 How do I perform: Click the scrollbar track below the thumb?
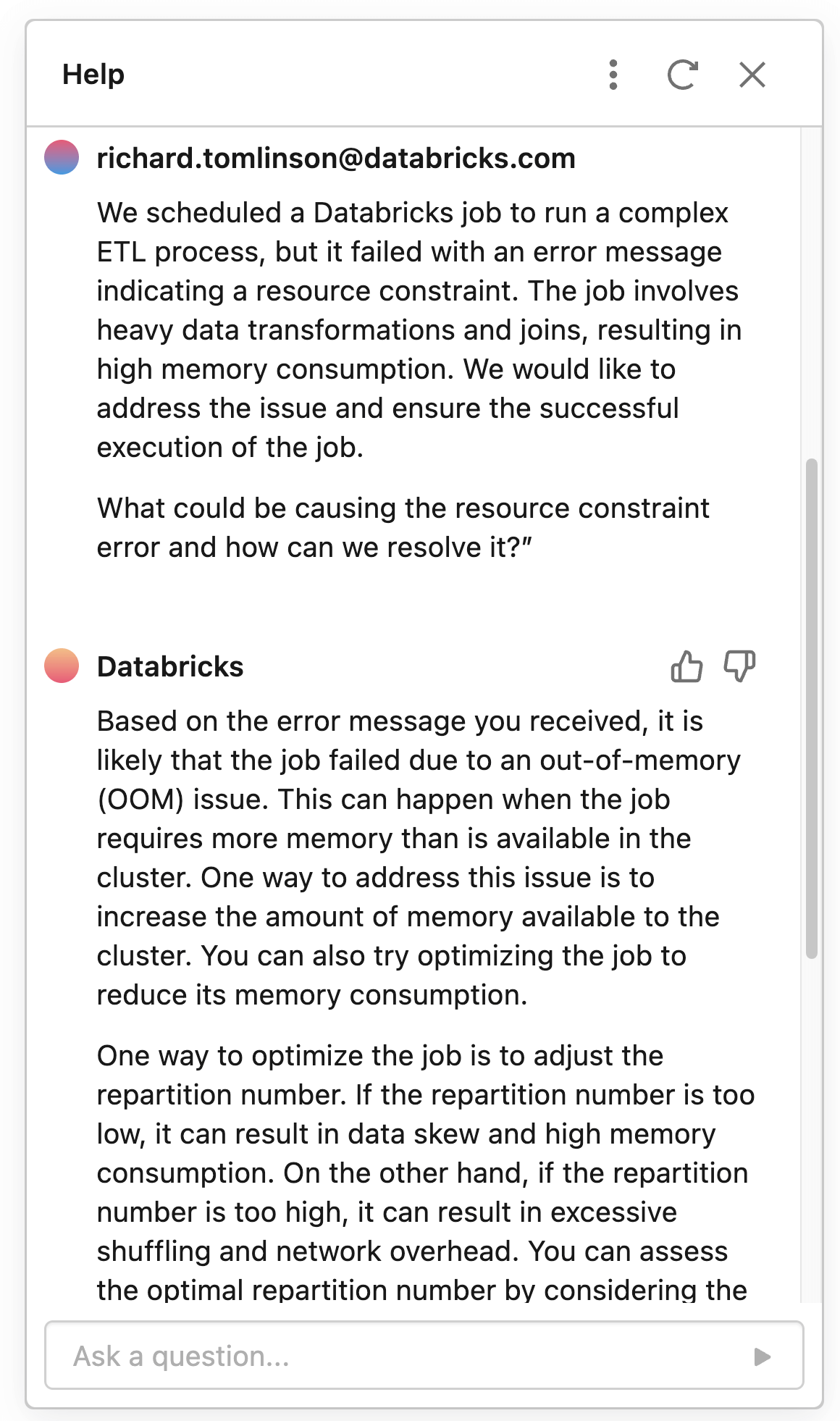coord(812,1130)
